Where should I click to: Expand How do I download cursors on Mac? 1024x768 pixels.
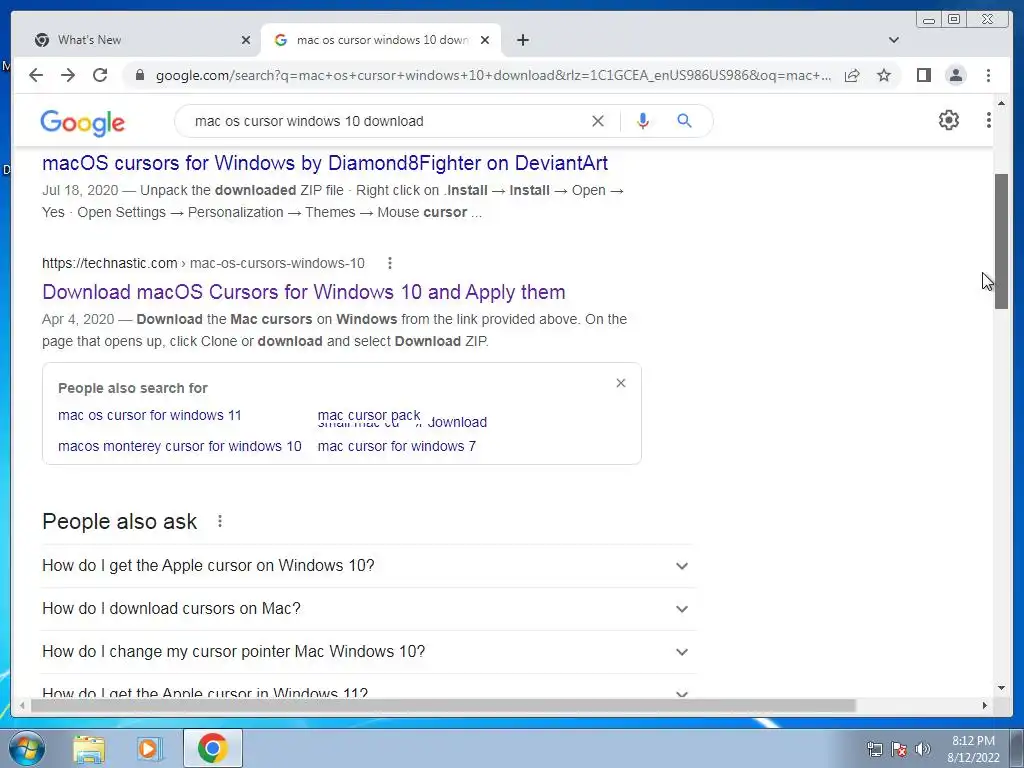point(367,609)
